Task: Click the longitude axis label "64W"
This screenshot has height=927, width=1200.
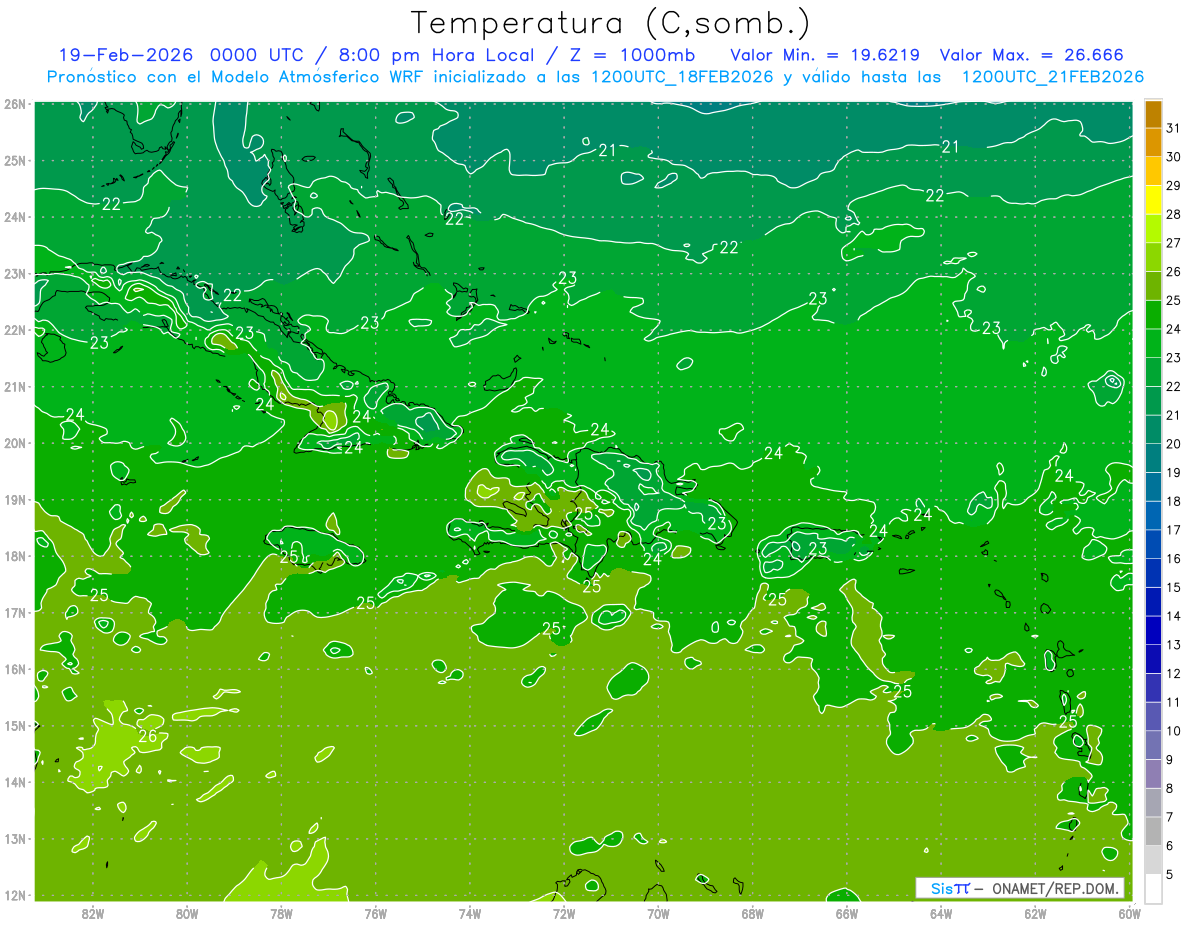Action: [941, 913]
